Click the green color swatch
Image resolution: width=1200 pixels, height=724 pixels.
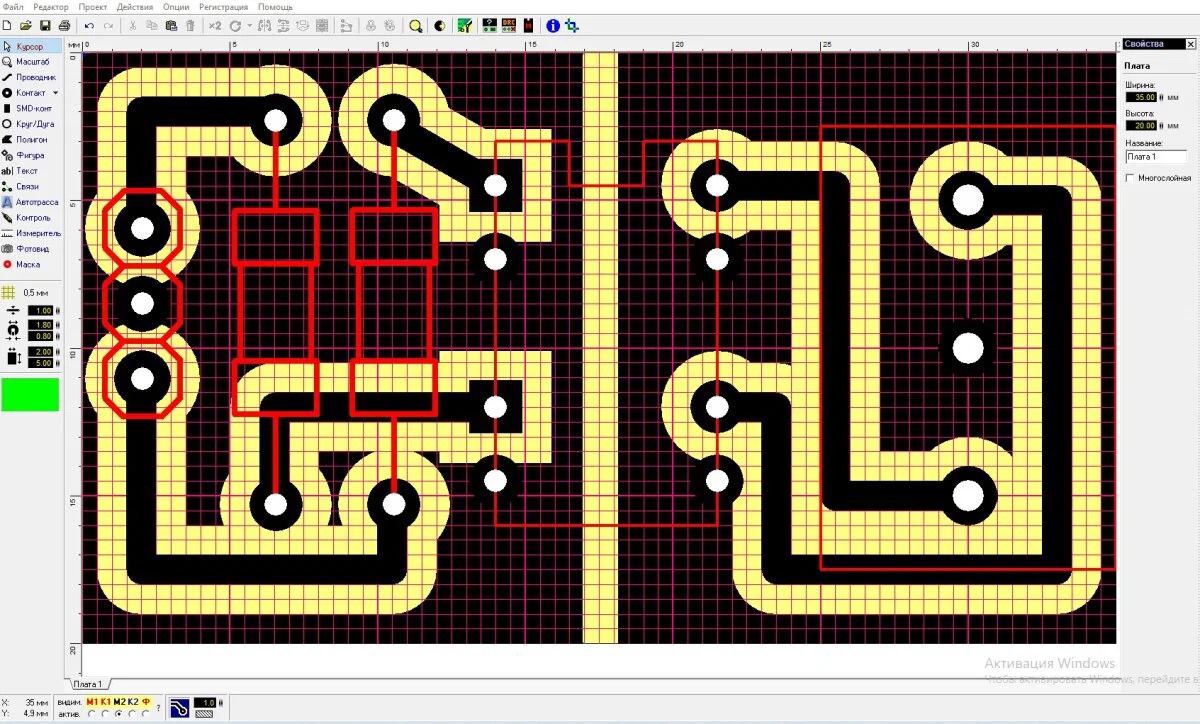point(30,394)
